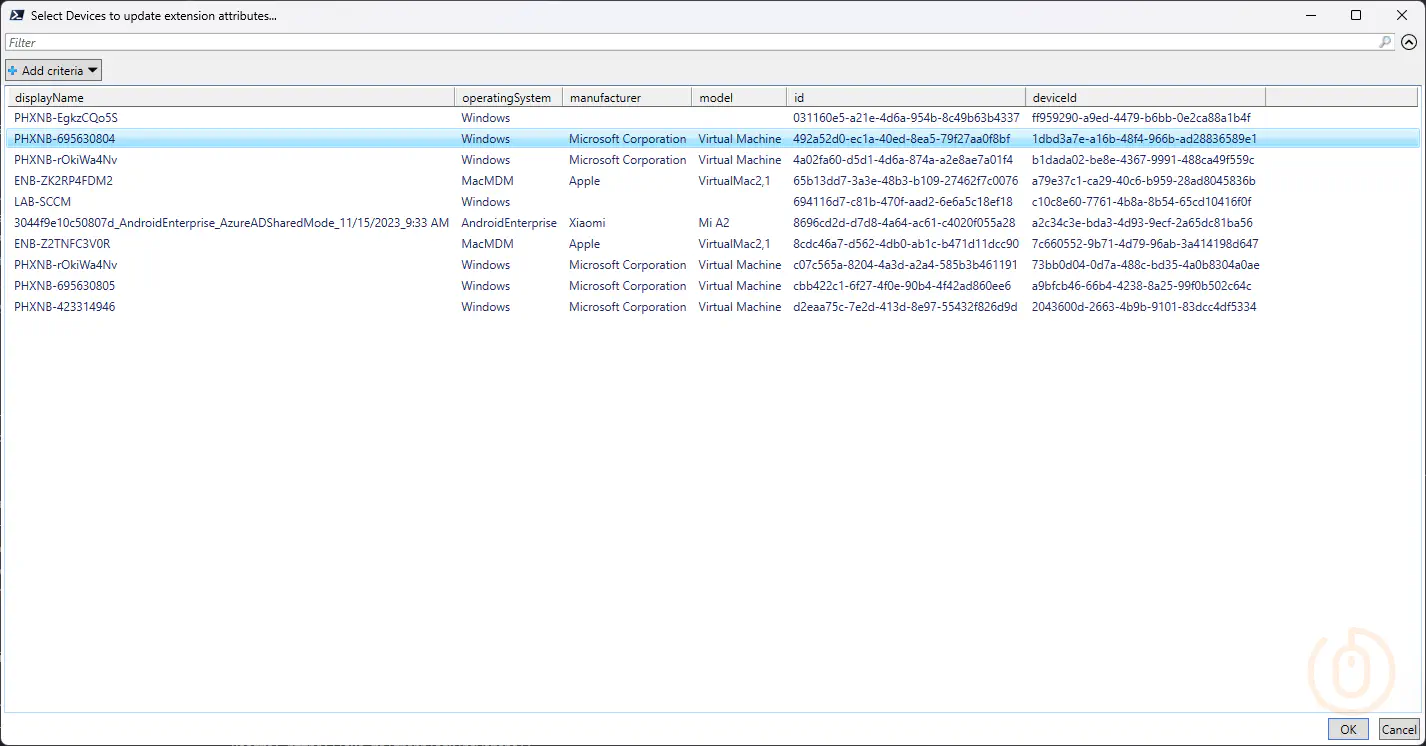Select device ENB-Z2TNFC3V0R row

[x=62, y=244]
